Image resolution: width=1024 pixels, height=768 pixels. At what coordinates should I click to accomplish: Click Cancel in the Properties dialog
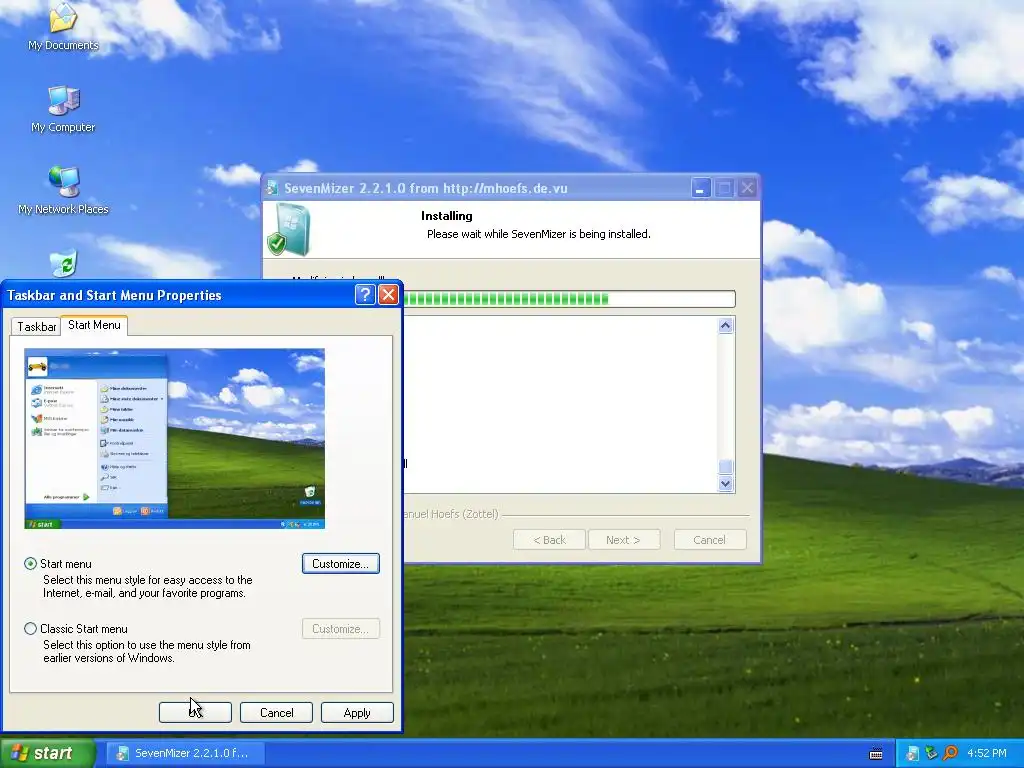tap(276, 712)
